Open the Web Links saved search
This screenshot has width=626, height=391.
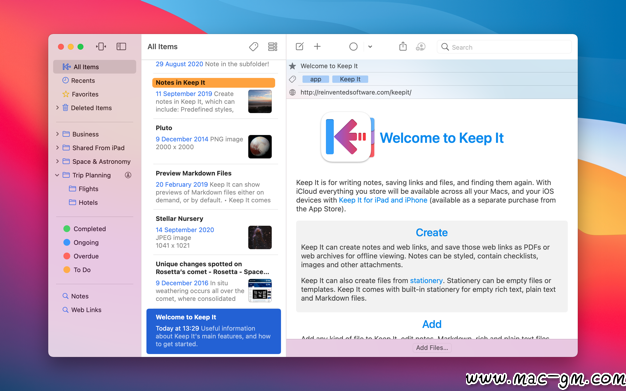pos(86,310)
